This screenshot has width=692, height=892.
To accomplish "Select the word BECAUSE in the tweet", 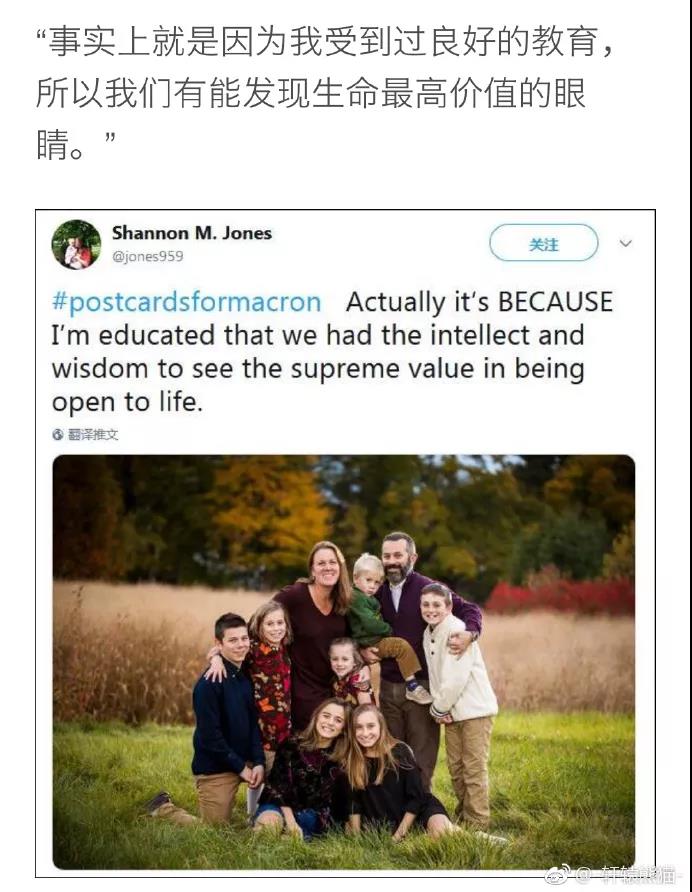I will coord(555,302).
